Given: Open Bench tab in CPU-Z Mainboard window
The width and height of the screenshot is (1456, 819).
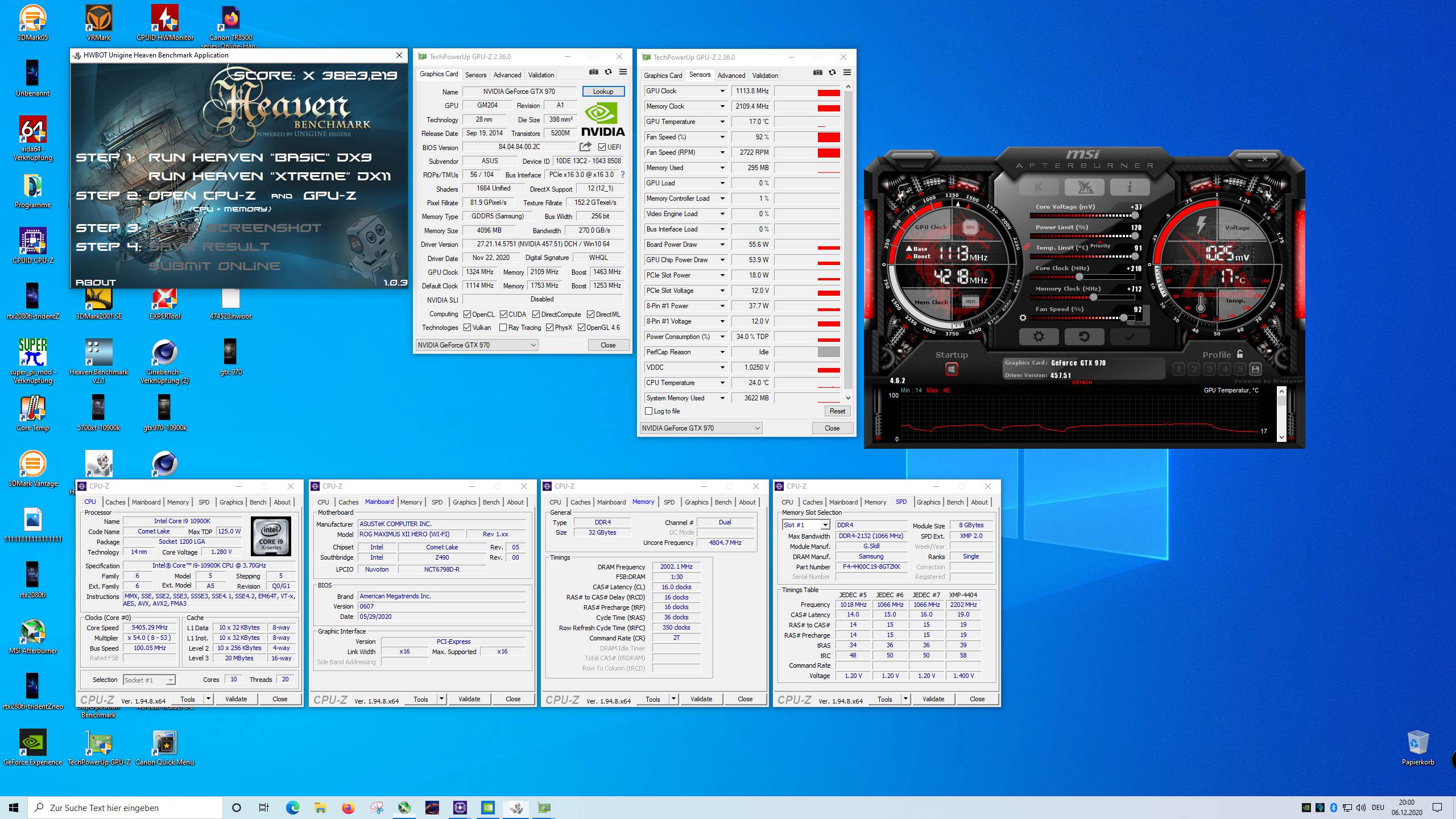Looking at the screenshot, I should click(491, 502).
